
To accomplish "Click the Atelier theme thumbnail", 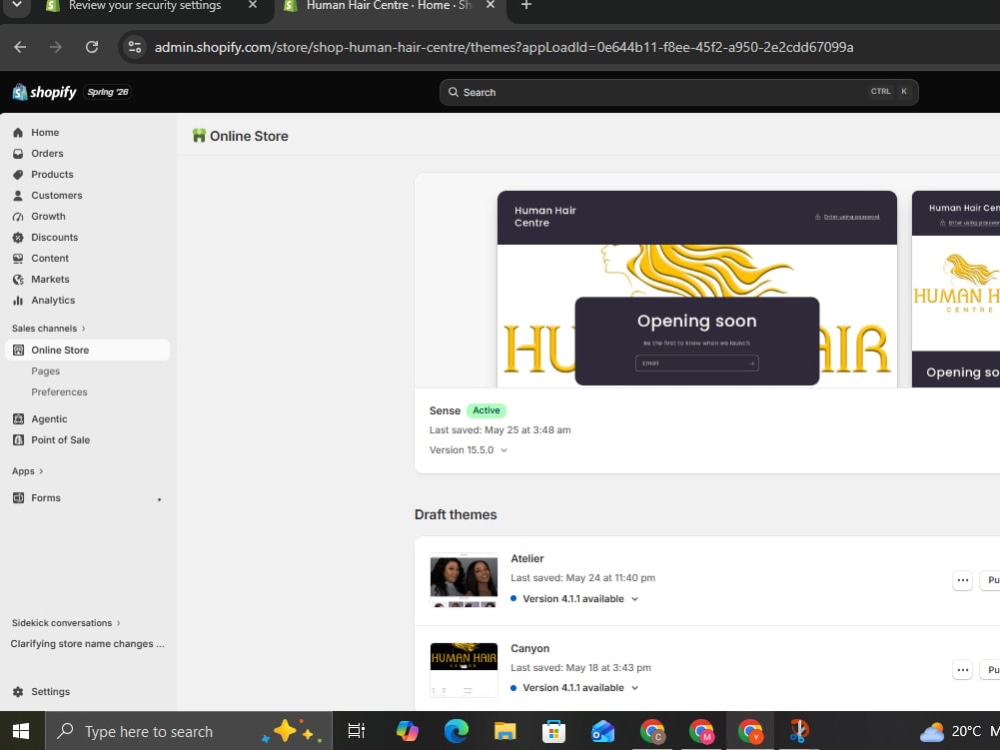I will [x=464, y=580].
